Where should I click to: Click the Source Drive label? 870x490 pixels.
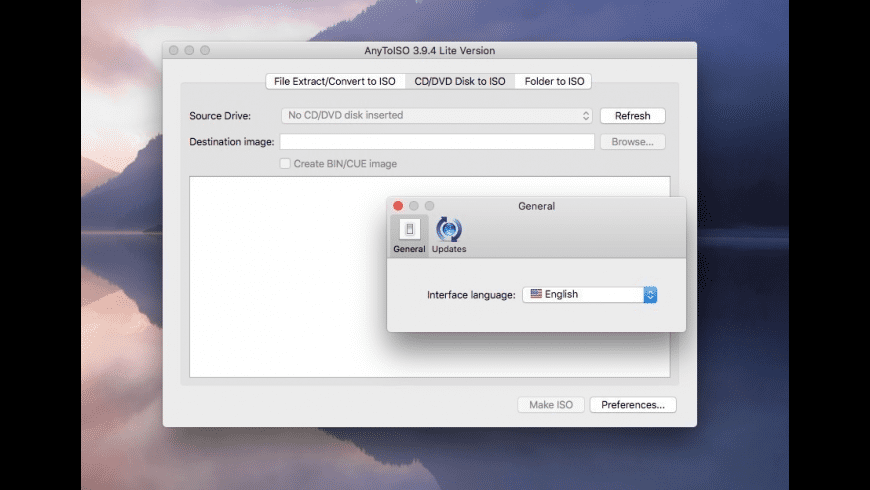220,115
